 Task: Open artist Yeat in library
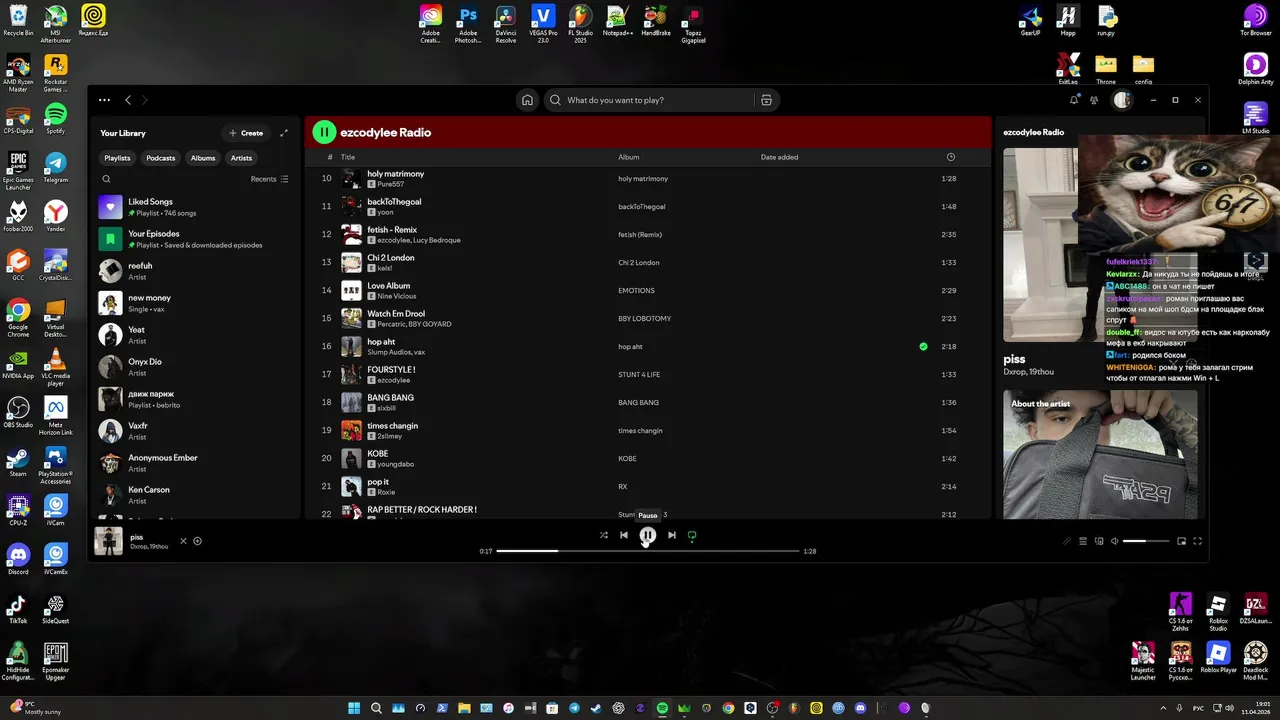tap(196, 335)
